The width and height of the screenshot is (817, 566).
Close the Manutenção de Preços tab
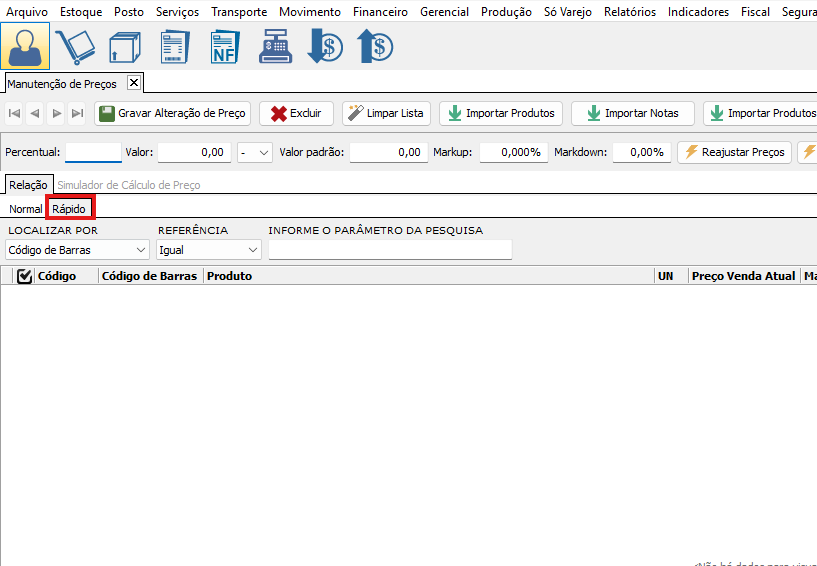(x=134, y=83)
